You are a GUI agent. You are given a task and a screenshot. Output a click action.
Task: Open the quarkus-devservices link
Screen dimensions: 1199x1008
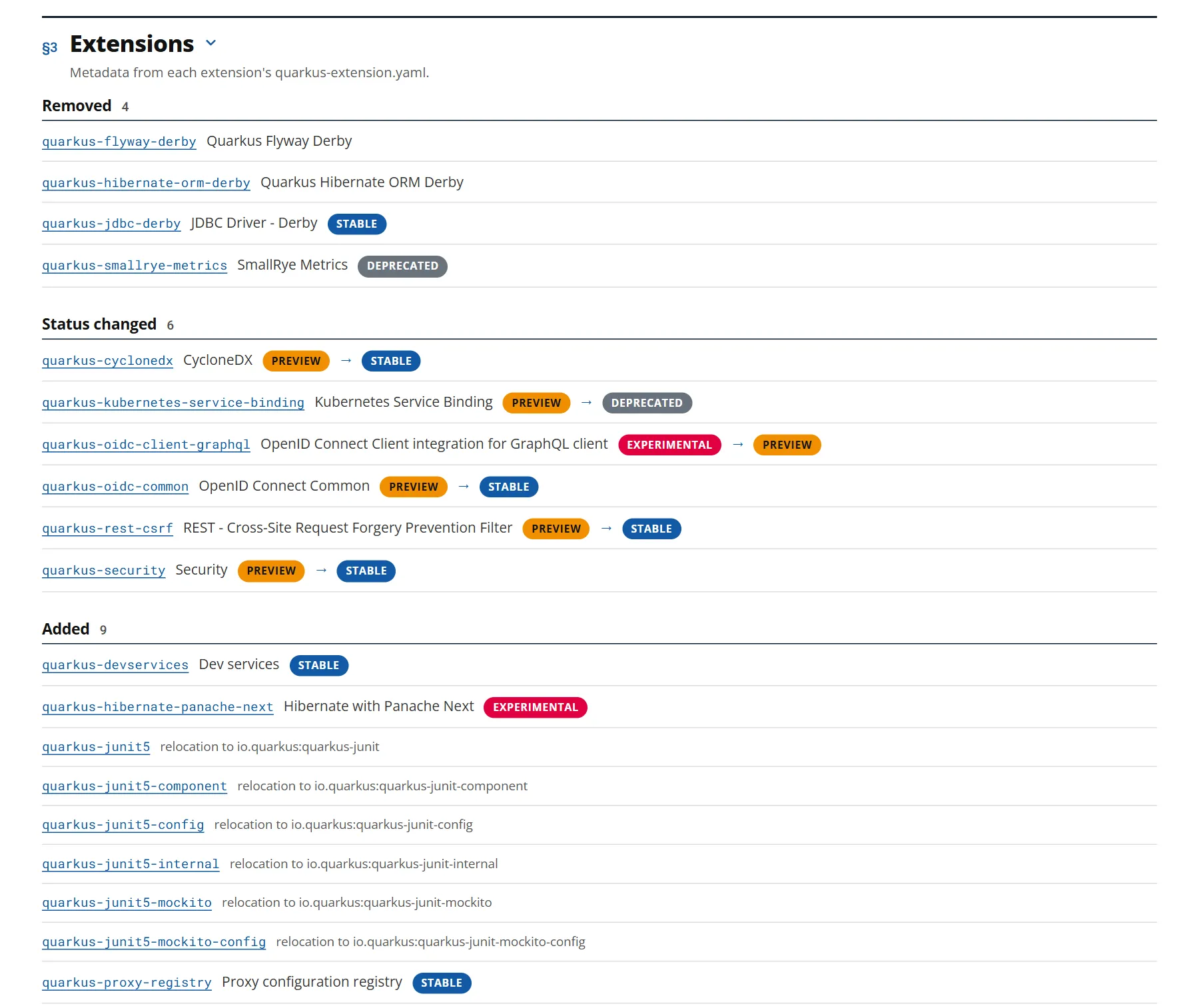pos(115,665)
